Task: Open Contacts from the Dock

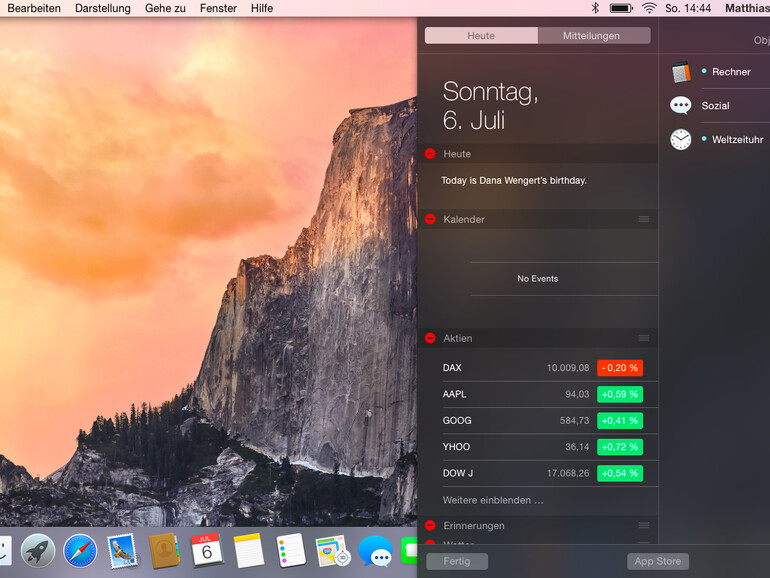Action: click(164, 551)
